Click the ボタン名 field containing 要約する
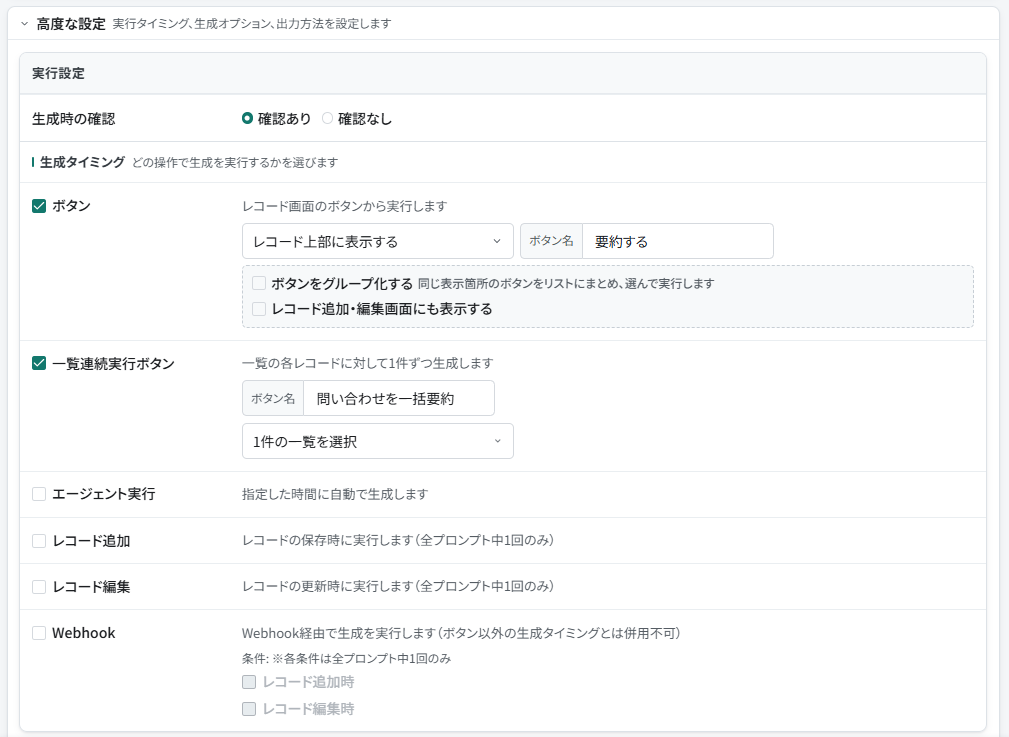 (678, 241)
